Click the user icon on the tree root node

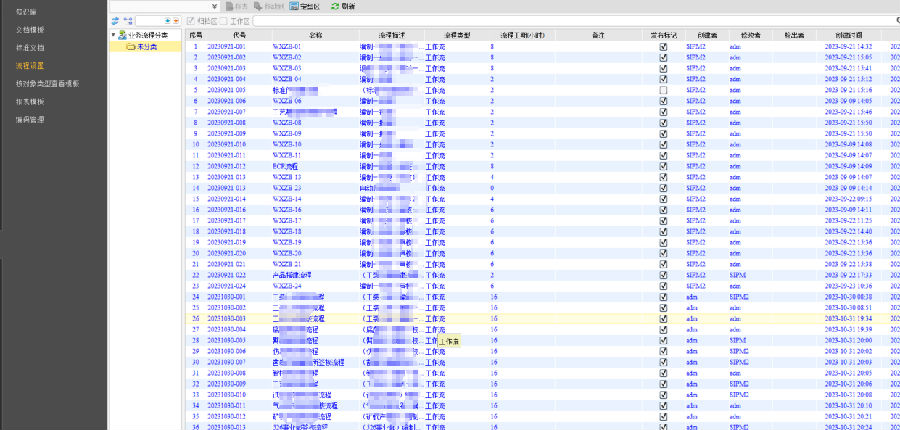tap(123, 35)
